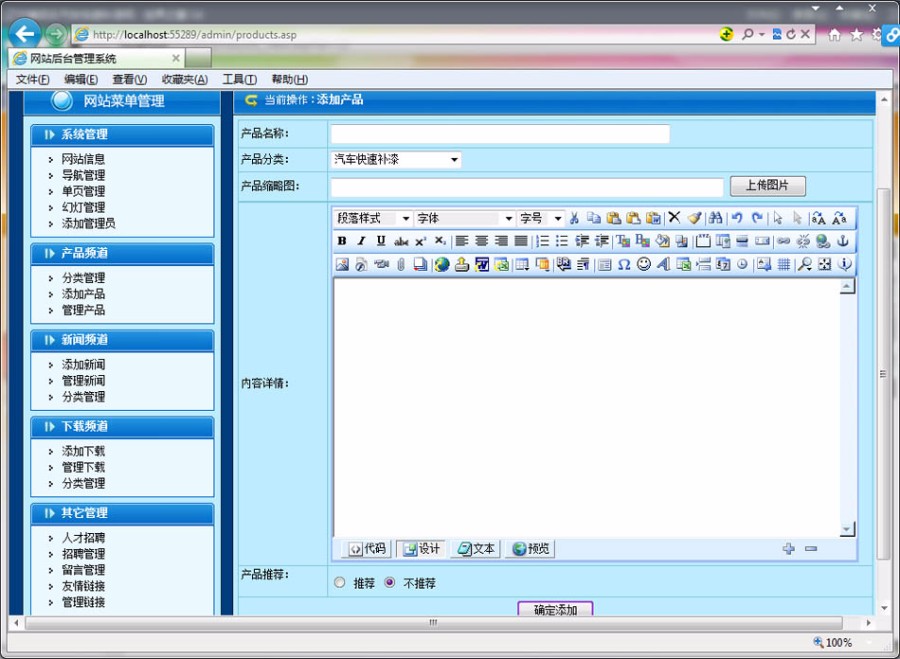Select the 推荐 radio button
This screenshot has height=659, width=900.
tap(340, 583)
